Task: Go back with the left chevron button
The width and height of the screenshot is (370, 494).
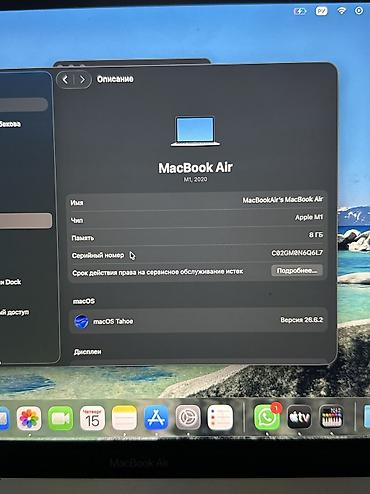Action: click(65, 80)
